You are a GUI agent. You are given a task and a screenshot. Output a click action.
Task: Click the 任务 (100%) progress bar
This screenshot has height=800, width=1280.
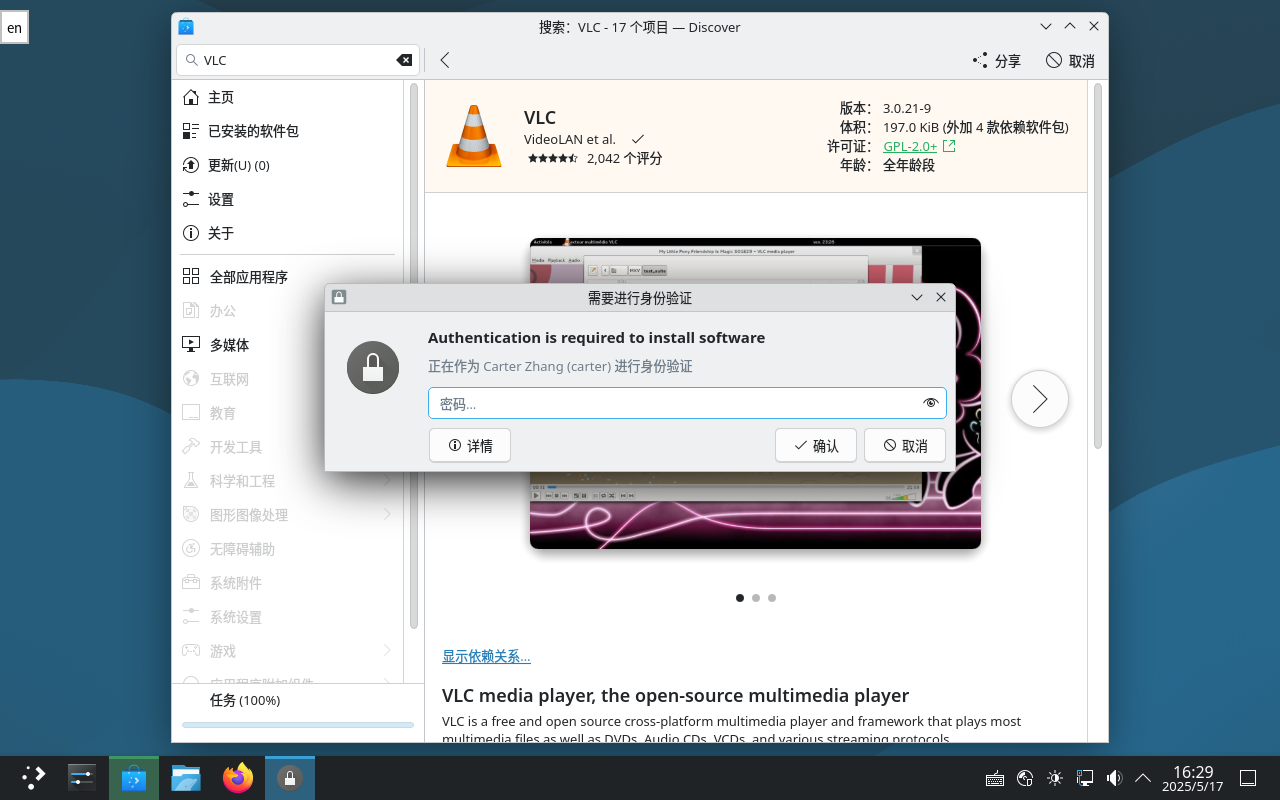tap(298, 724)
